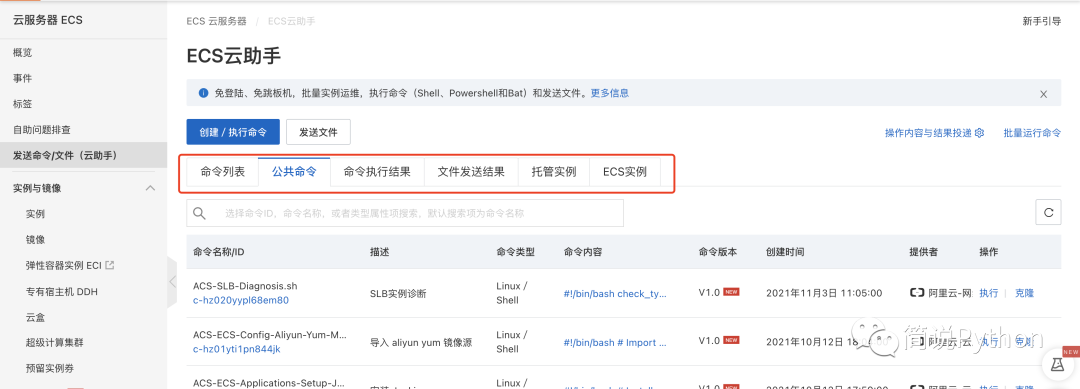Open 事件 in the sidebar
This screenshot has width=1080, height=389.
pos(23,78)
